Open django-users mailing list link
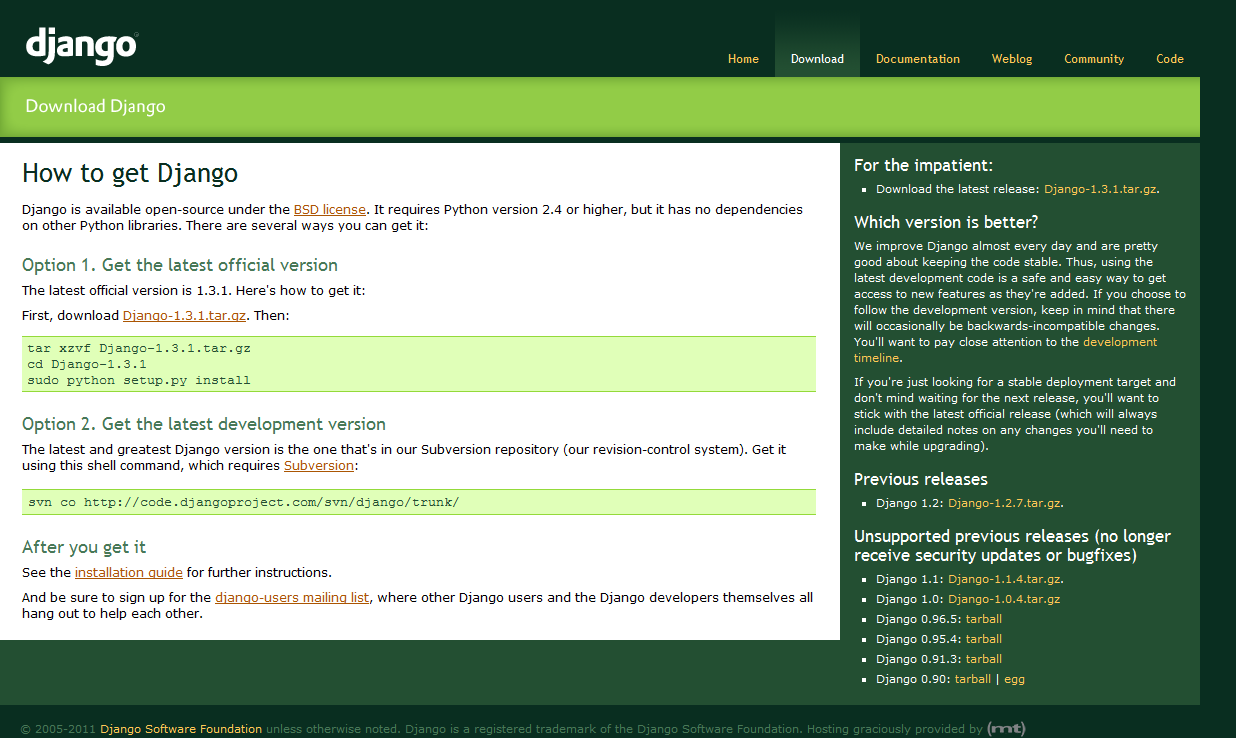This screenshot has width=1236, height=739. coord(292,598)
